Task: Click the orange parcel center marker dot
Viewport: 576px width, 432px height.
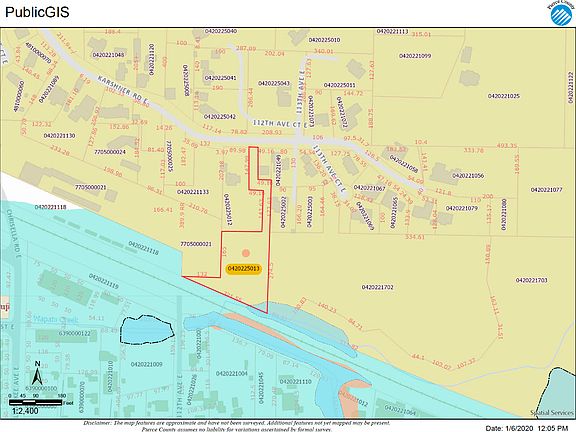Action: click(246, 253)
